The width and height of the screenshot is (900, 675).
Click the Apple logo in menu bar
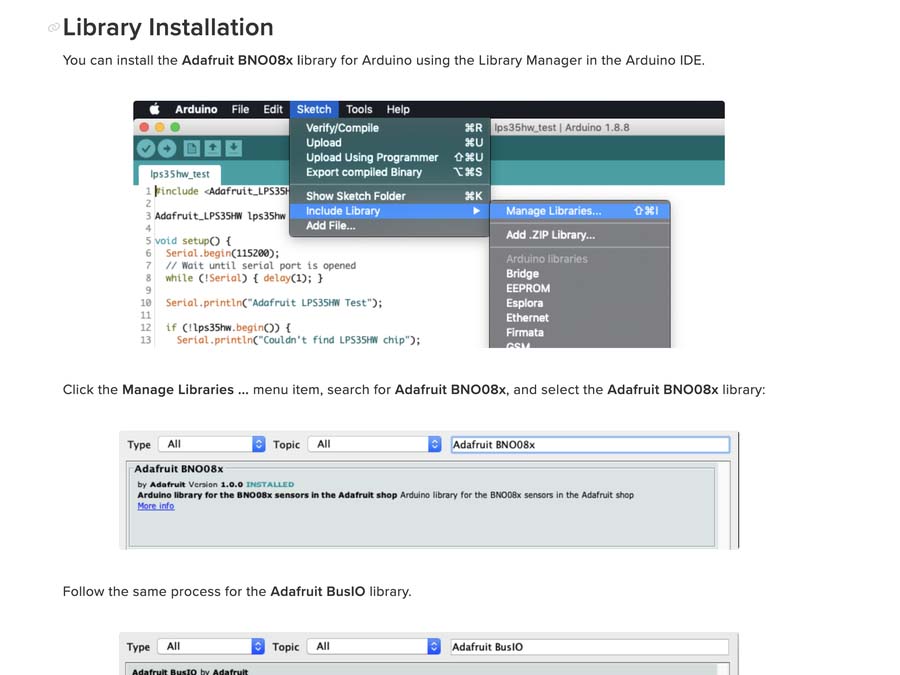click(154, 109)
